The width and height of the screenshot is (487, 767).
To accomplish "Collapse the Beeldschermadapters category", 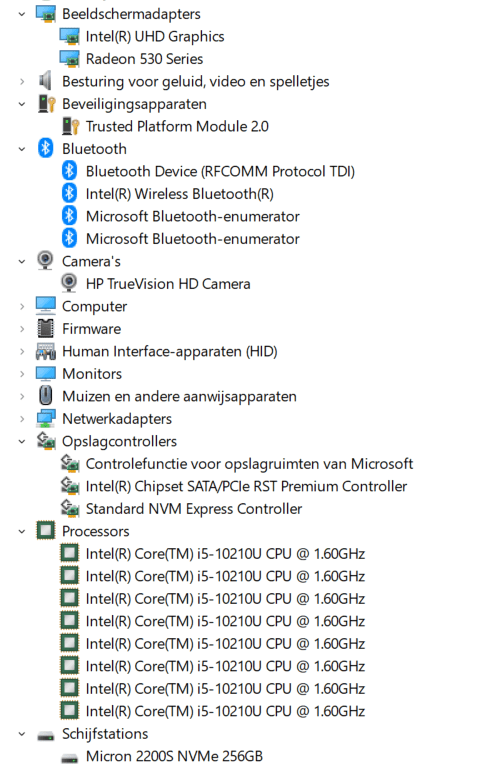I will coord(22,14).
